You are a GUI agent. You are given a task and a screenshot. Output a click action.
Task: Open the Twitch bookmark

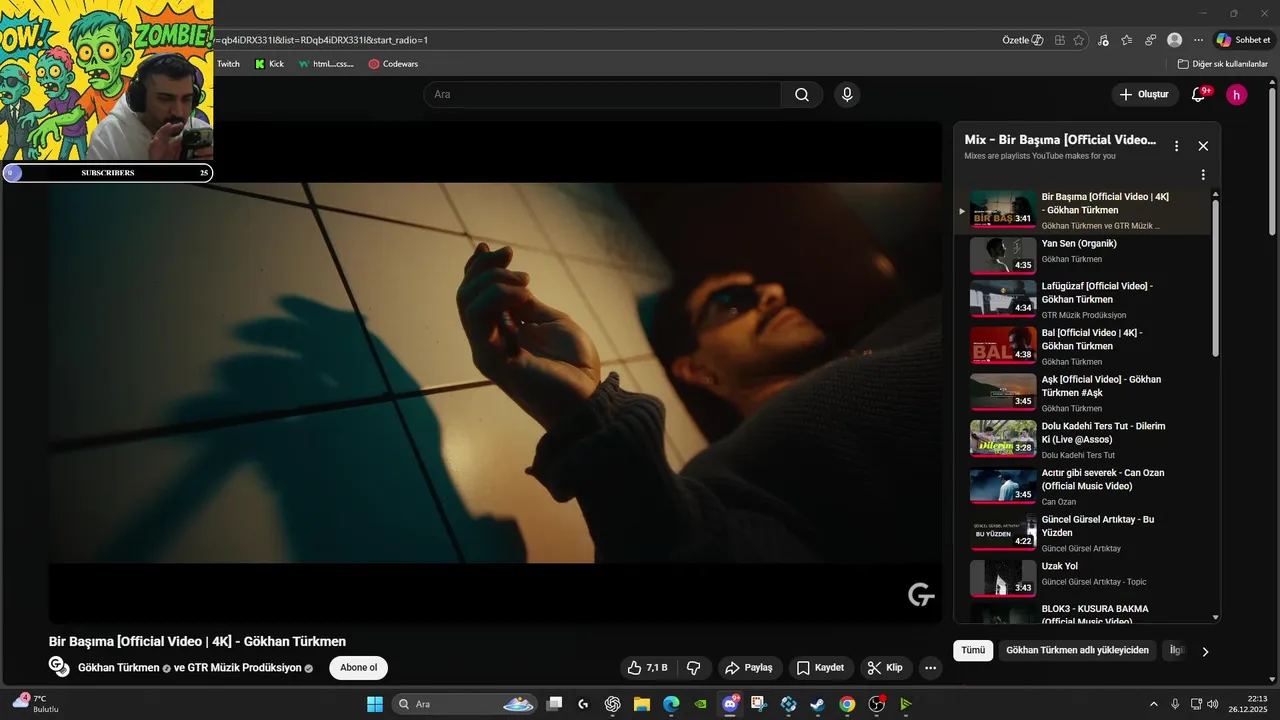(x=229, y=64)
